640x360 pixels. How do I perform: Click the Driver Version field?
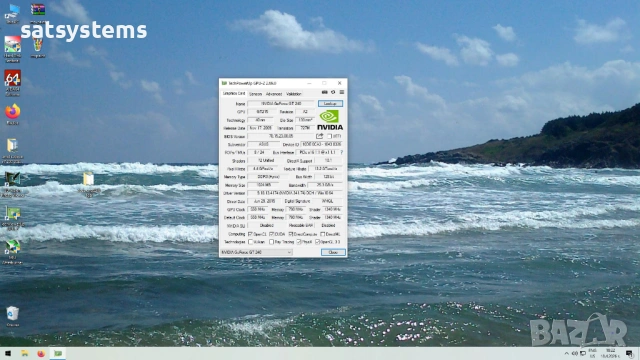coord(296,193)
